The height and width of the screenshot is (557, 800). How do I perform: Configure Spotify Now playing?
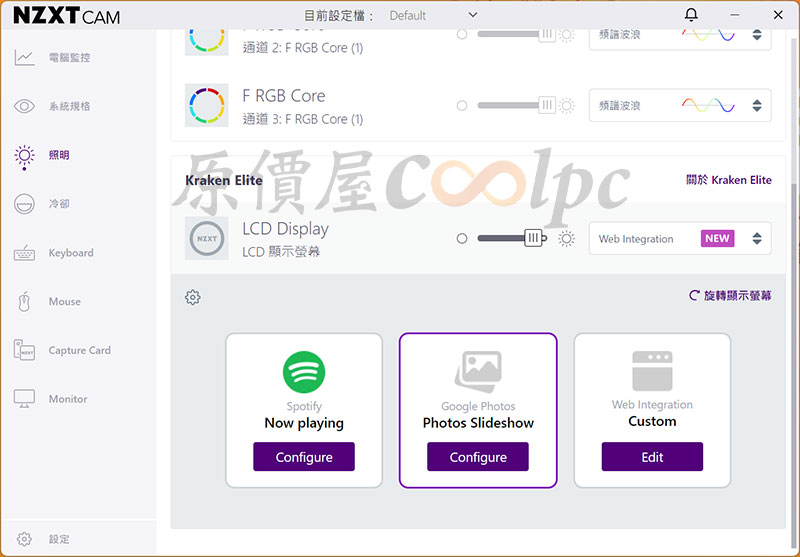click(304, 457)
